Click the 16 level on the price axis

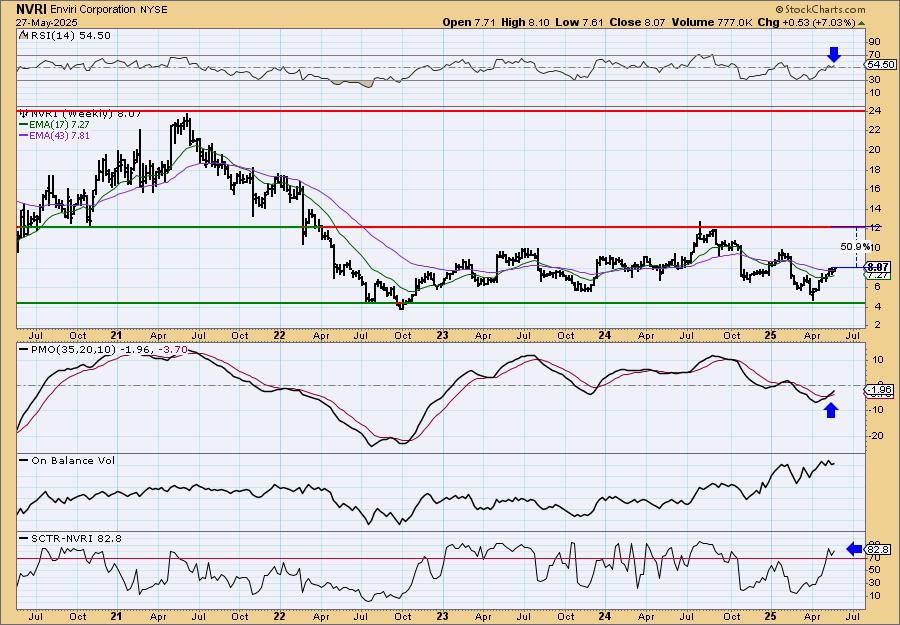tap(874, 189)
